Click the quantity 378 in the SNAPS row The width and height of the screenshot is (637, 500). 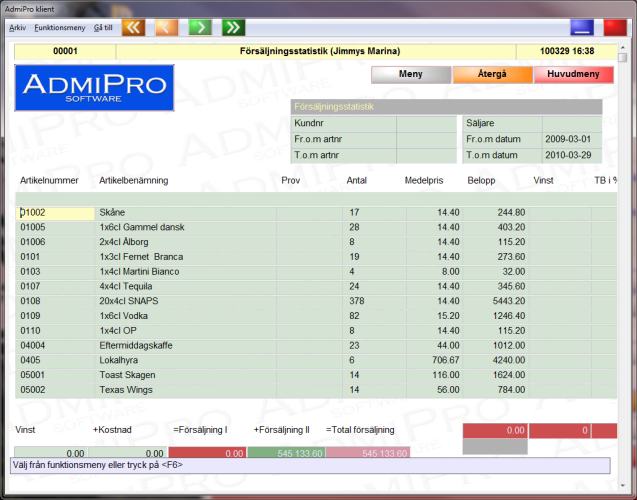tap(357, 301)
